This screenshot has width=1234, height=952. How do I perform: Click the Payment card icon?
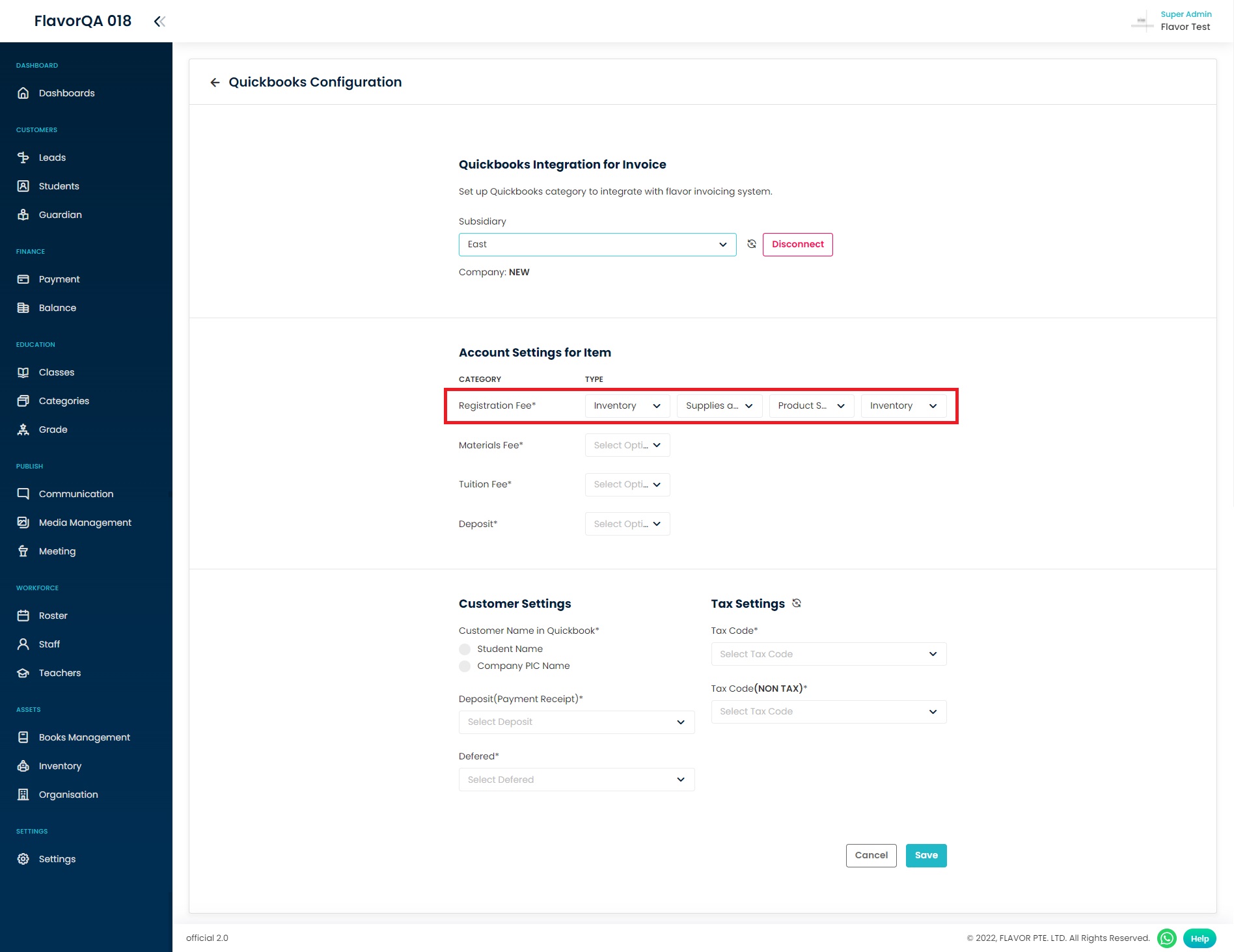tap(23, 279)
